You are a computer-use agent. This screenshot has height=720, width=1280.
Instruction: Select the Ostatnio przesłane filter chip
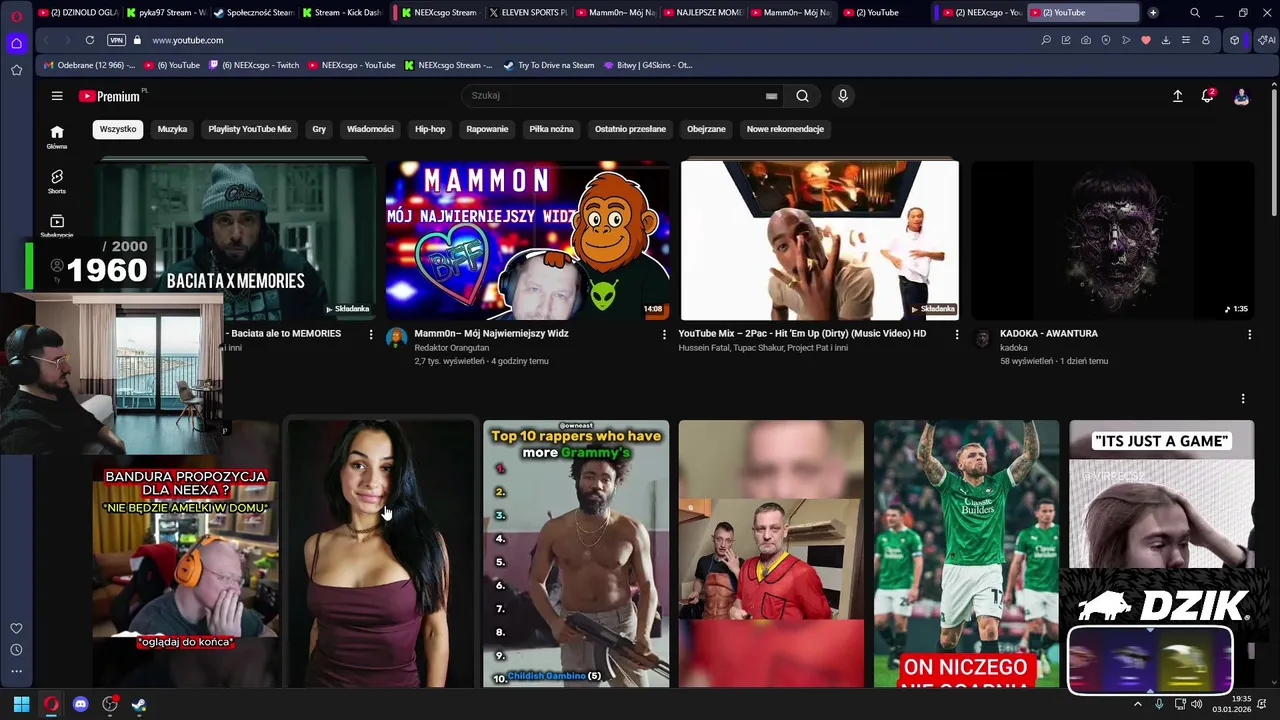[x=630, y=129]
